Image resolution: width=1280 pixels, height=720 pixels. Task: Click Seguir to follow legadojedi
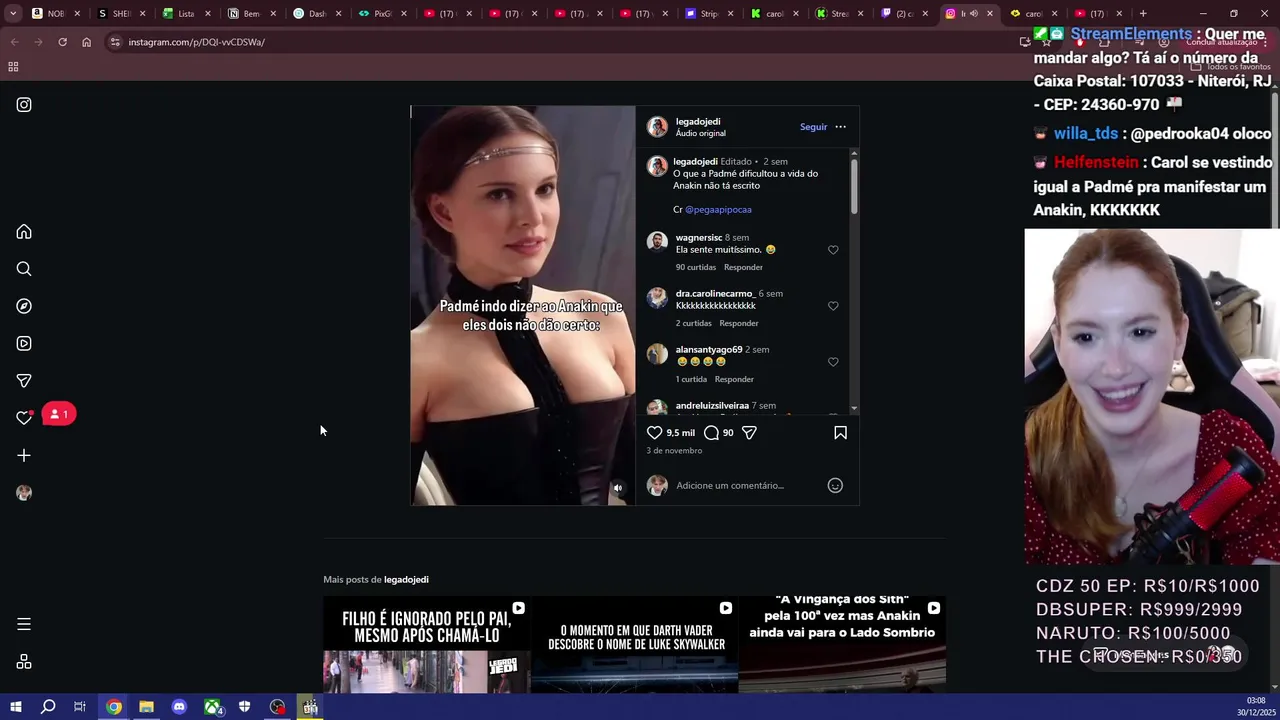[813, 127]
